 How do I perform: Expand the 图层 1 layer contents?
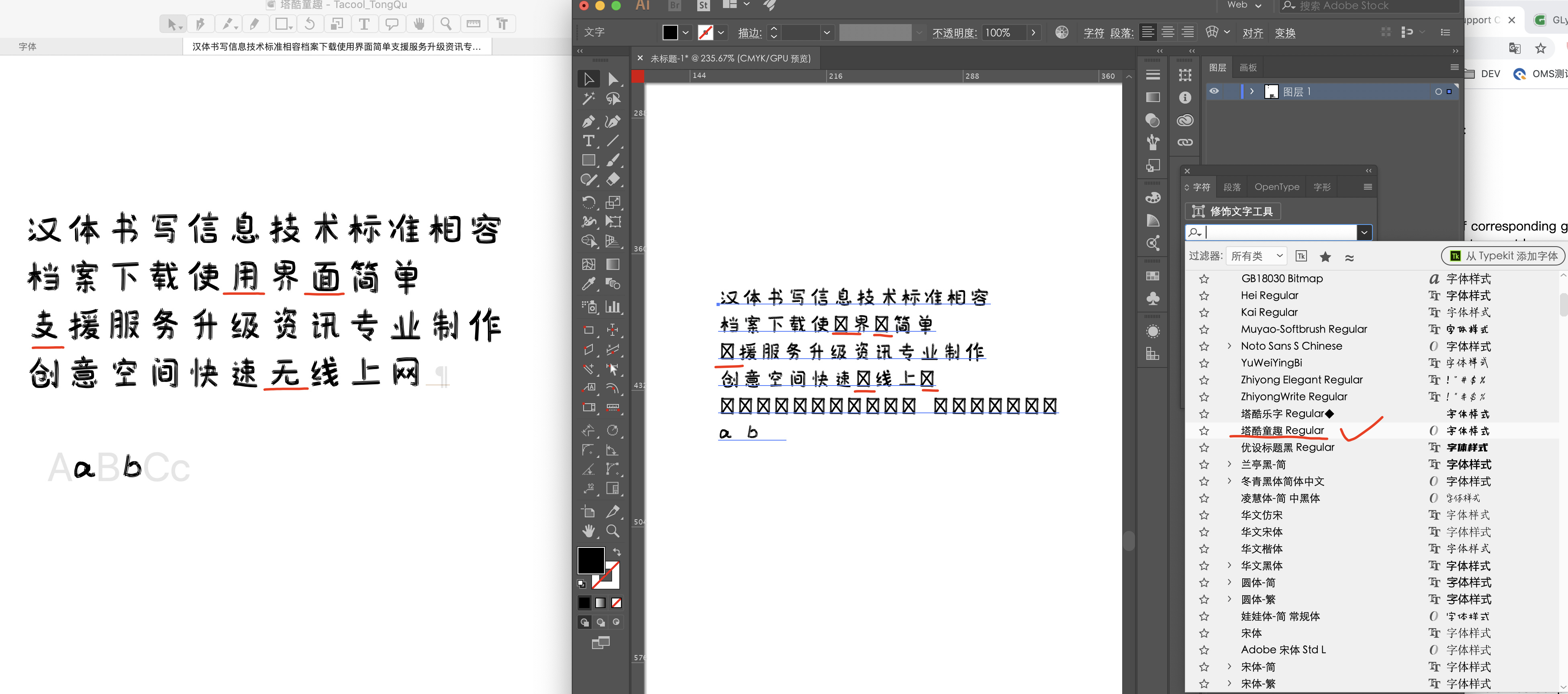click(1252, 91)
